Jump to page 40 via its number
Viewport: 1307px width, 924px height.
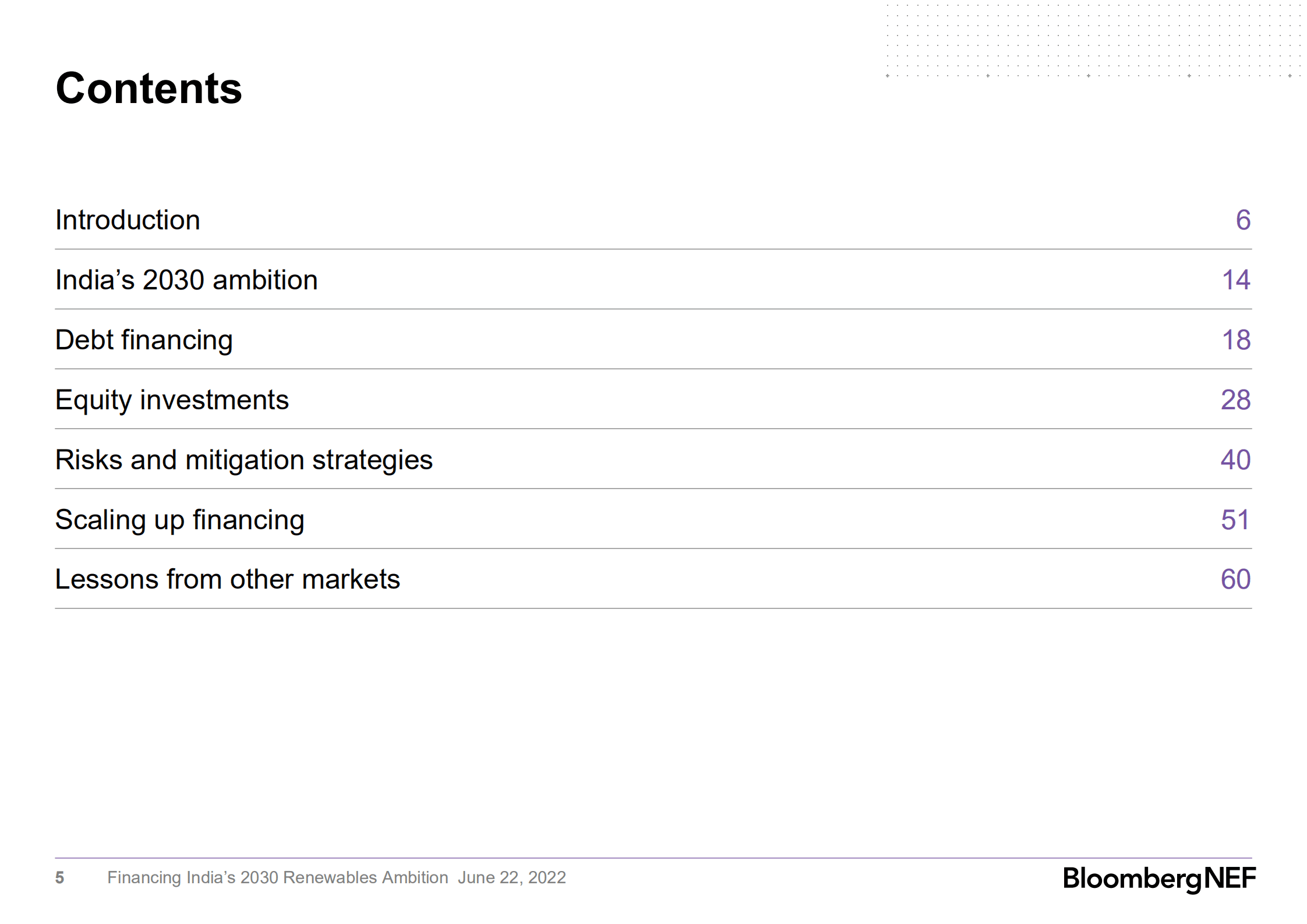(1235, 460)
